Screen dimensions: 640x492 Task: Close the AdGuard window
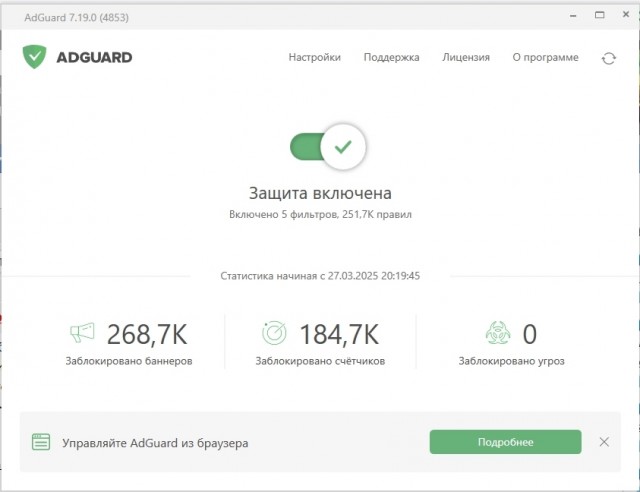pos(626,15)
